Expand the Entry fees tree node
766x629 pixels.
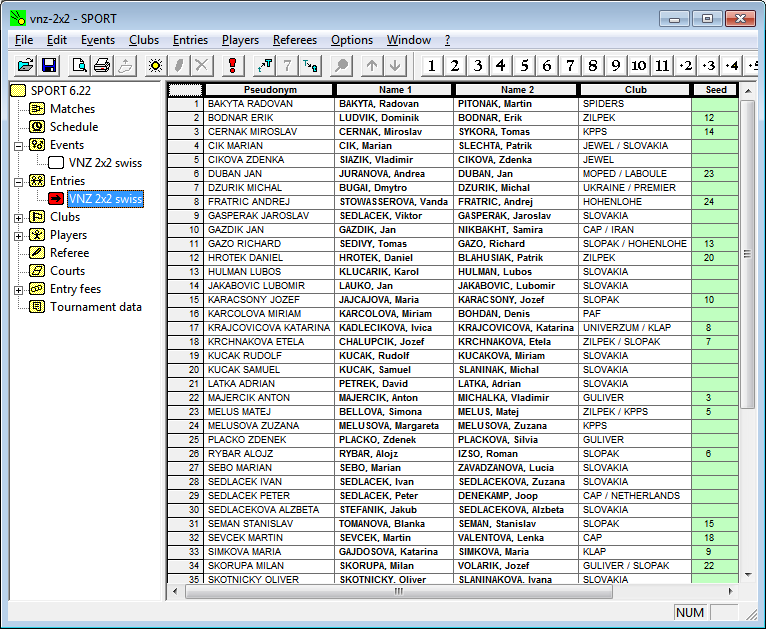[x=19, y=289]
